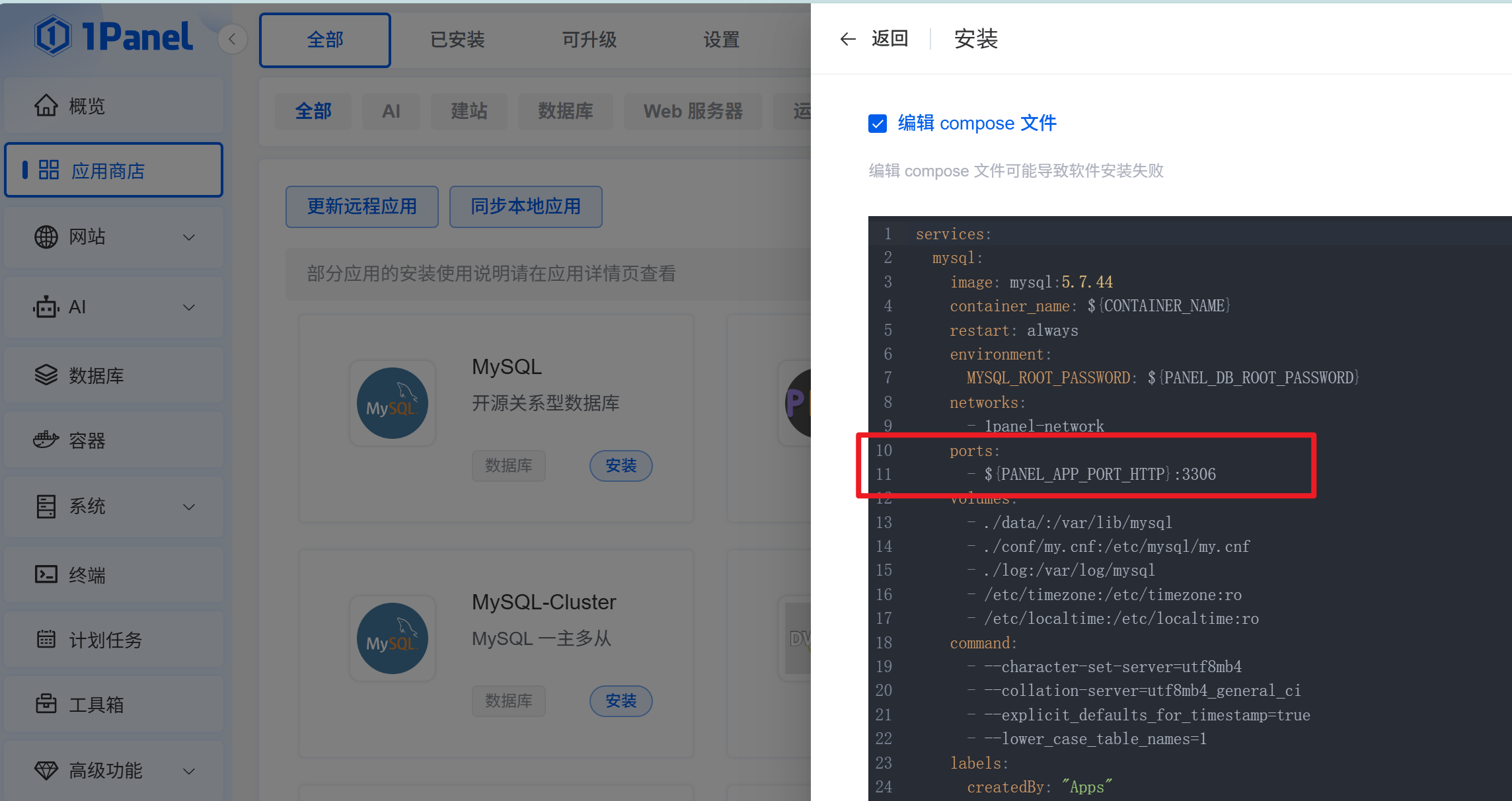The image size is (1512, 801).
Task: Click the 1Panel logo icon
Action: tap(53, 36)
